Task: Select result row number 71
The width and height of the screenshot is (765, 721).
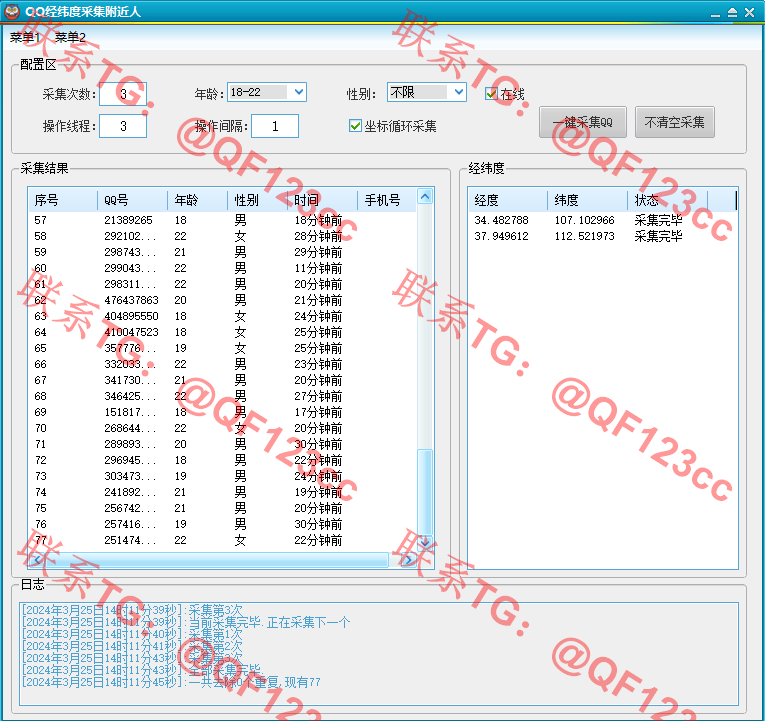Action: (x=222, y=444)
